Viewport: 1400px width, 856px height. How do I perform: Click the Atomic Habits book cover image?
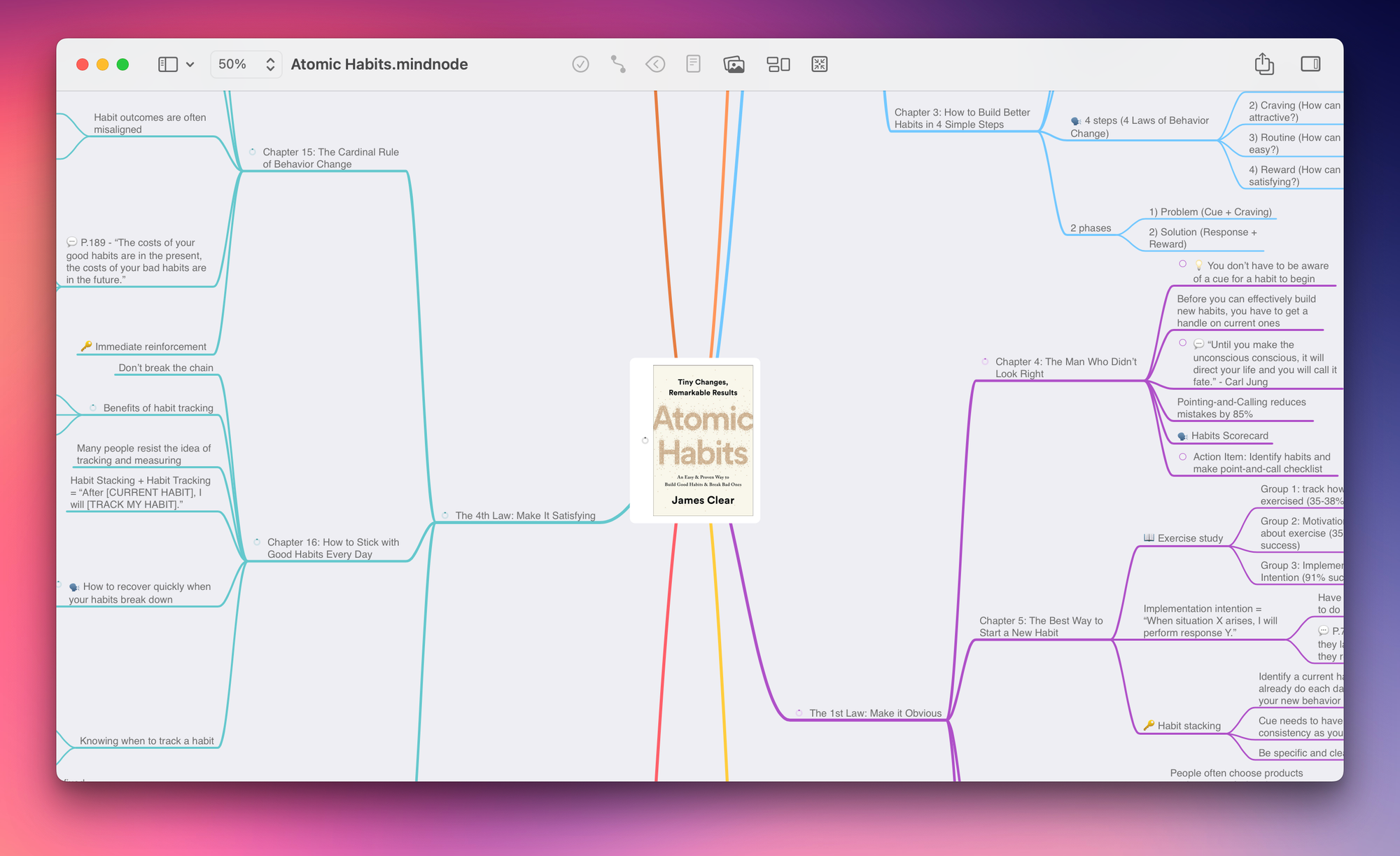tap(703, 440)
